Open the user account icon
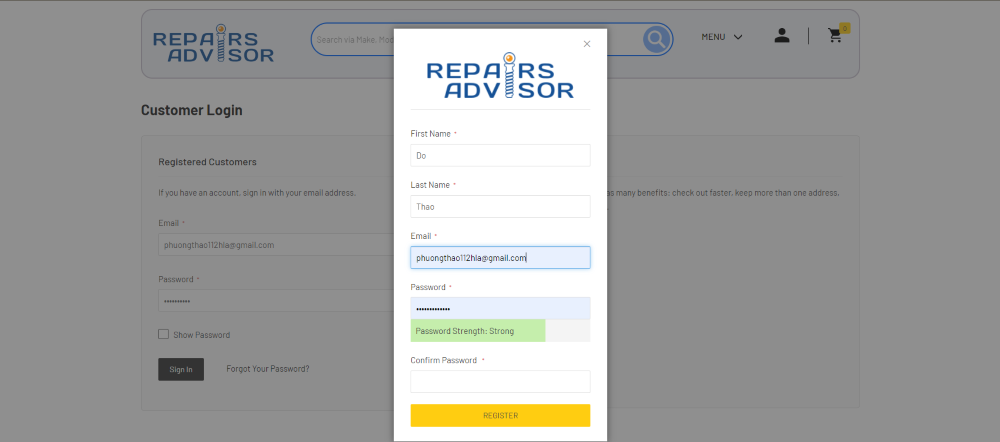This screenshot has height=442, width=1000. 782,36
